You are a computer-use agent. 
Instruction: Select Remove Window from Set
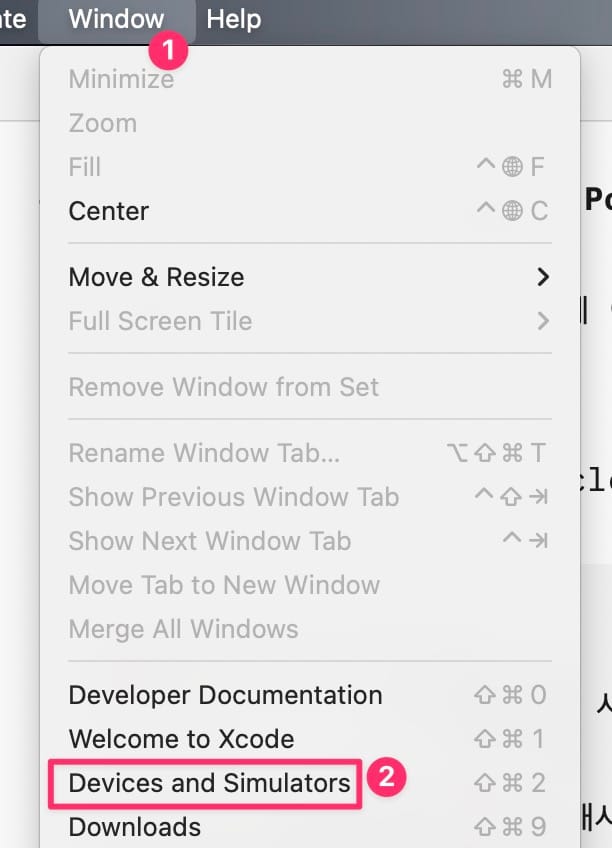309,387
